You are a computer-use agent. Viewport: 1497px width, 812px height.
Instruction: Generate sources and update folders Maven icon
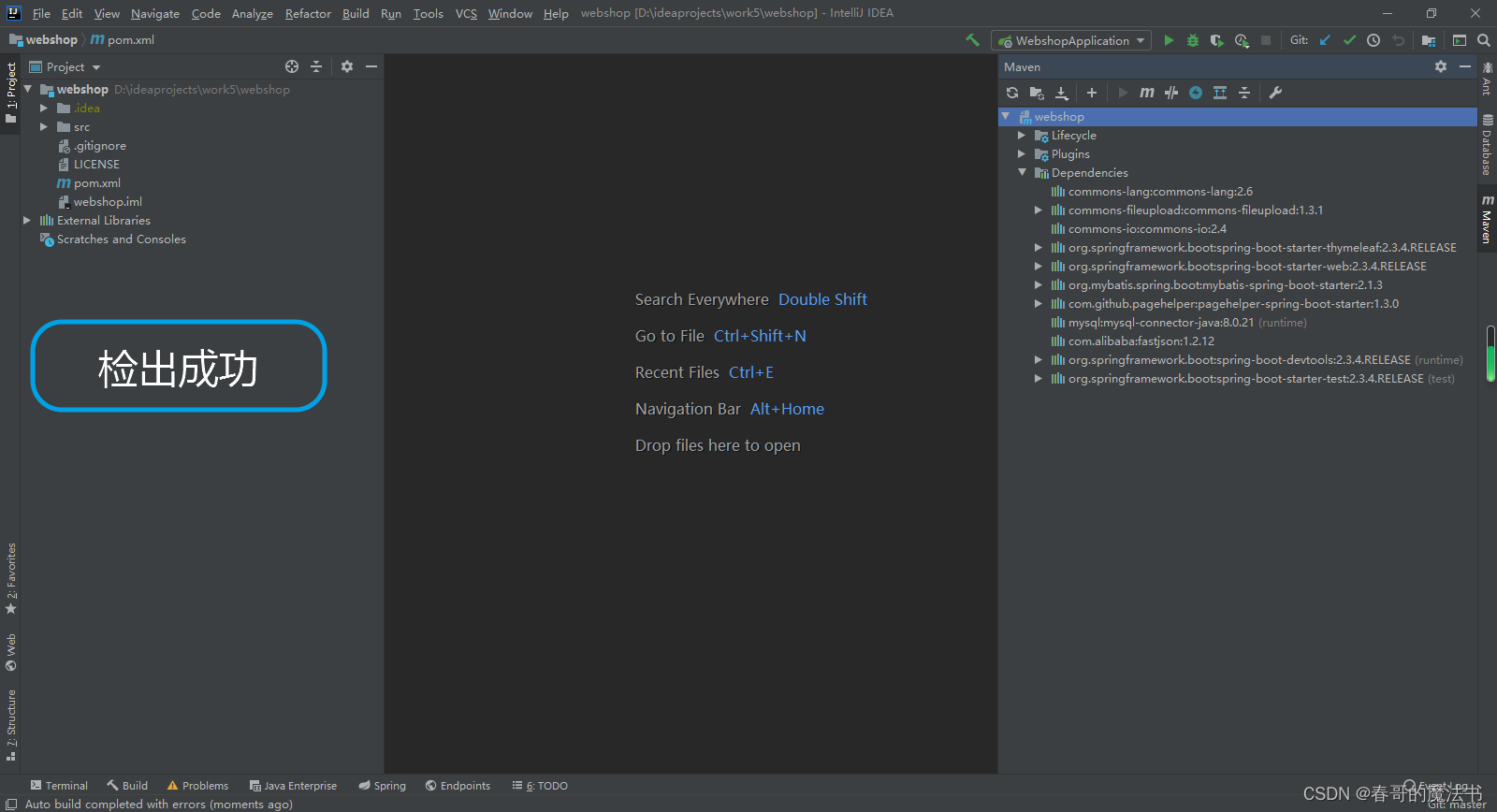(1037, 93)
